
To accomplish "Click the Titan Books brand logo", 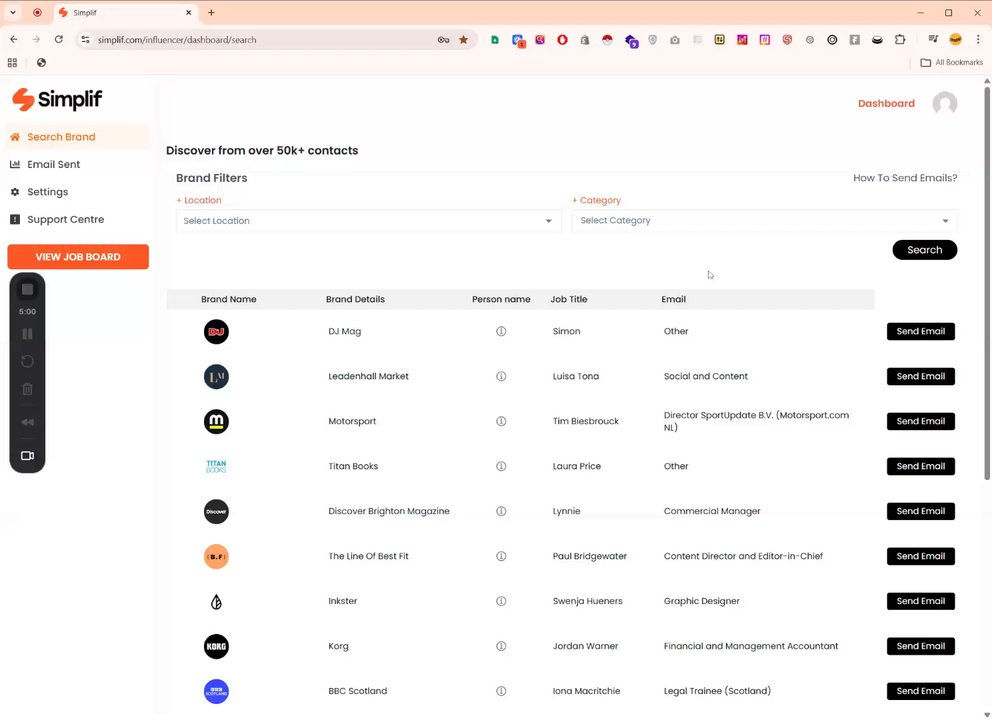I will (216, 466).
